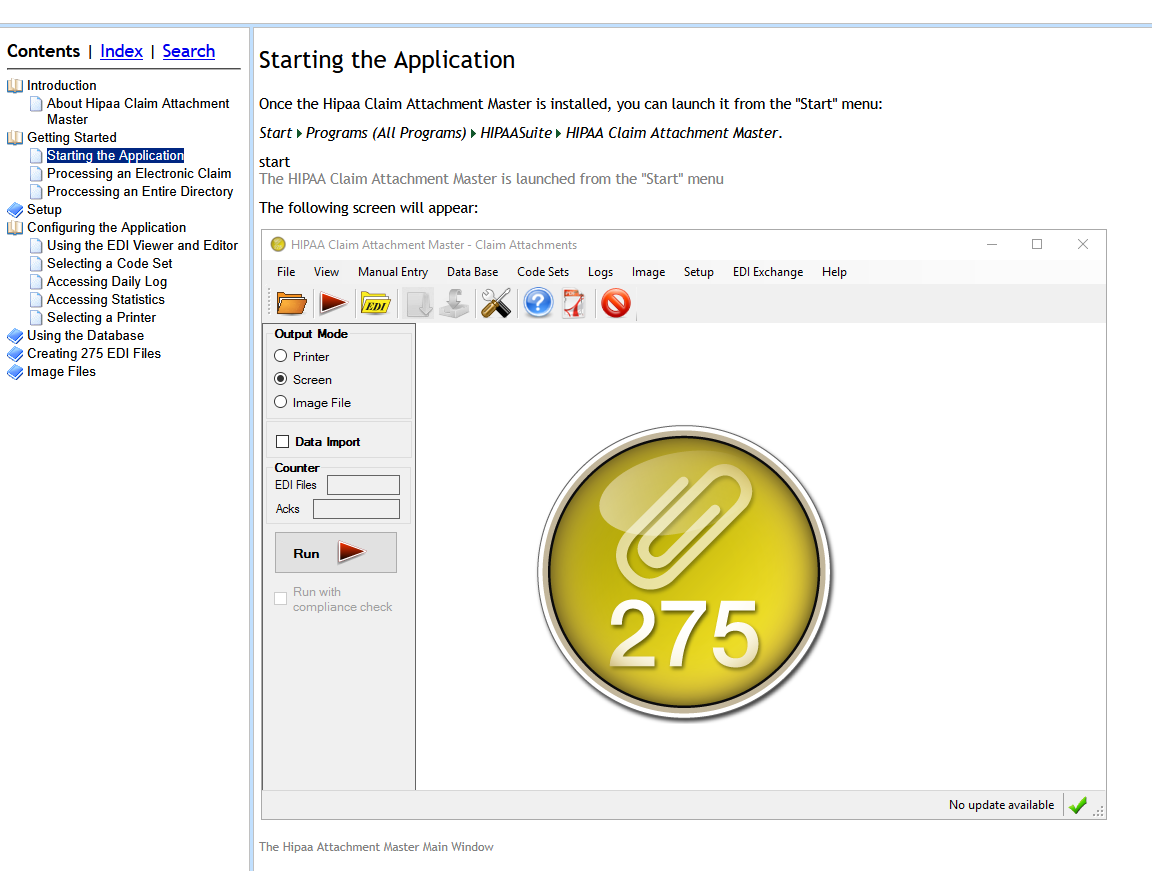Screen dimensions: 1152x871
Task: Click the EDI Files counter field
Action: pyautogui.click(x=363, y=485)
